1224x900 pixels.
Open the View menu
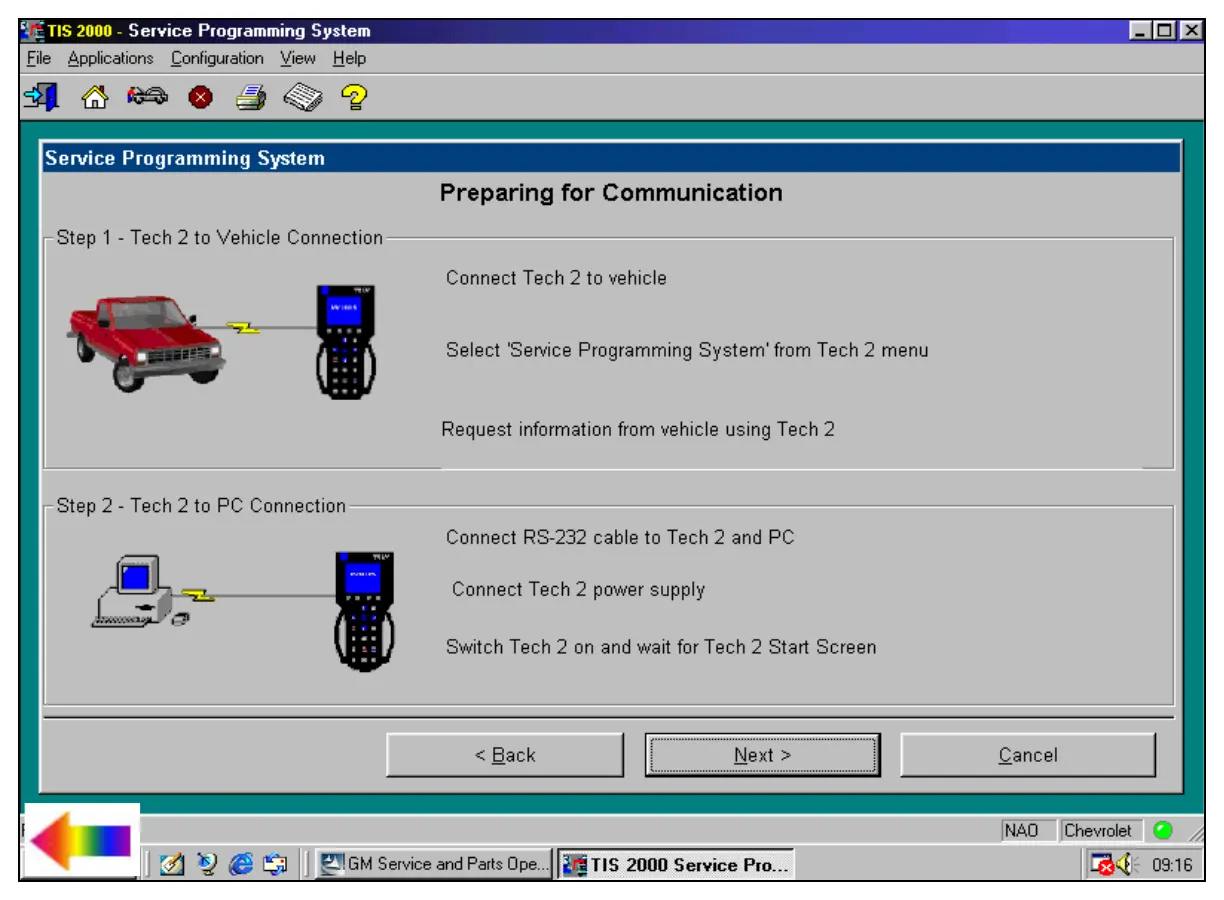point(298,58)
